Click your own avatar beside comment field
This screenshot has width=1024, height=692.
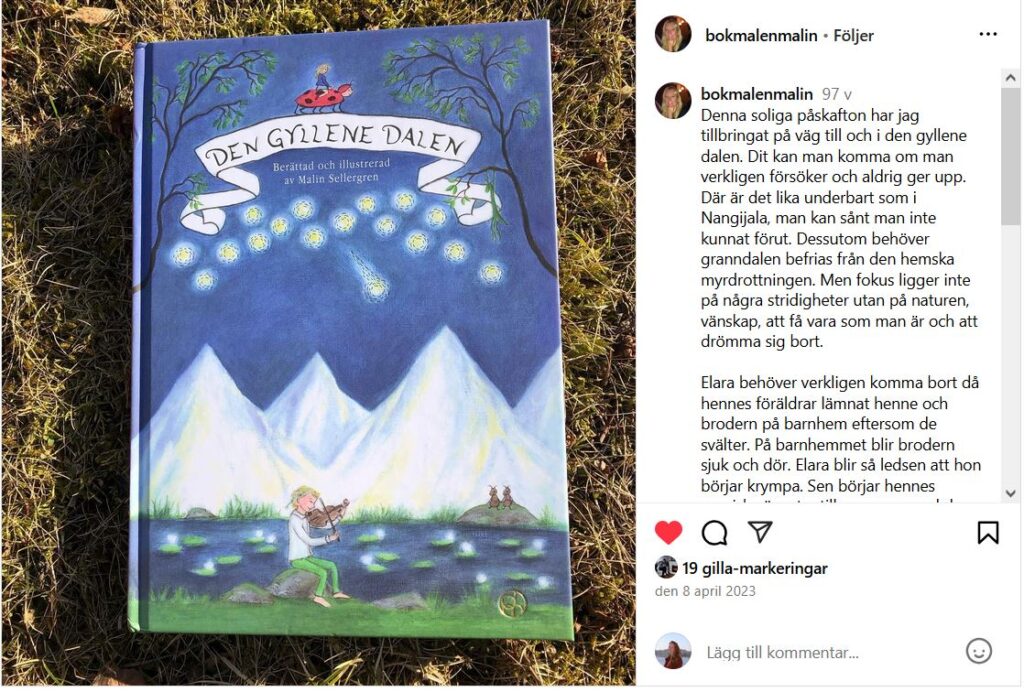(673, 651)
